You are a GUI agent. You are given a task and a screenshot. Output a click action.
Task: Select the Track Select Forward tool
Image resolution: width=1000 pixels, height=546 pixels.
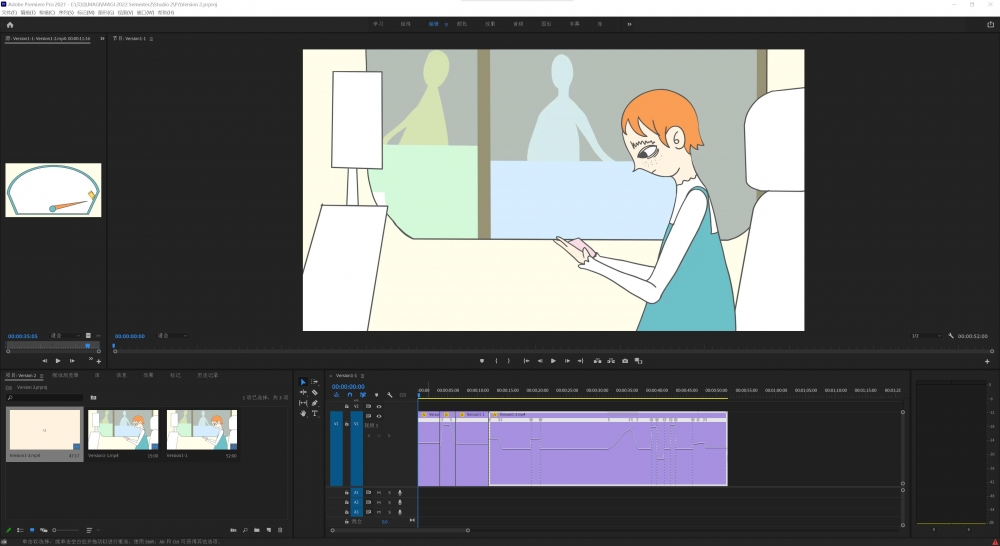(x=314, y=382)
